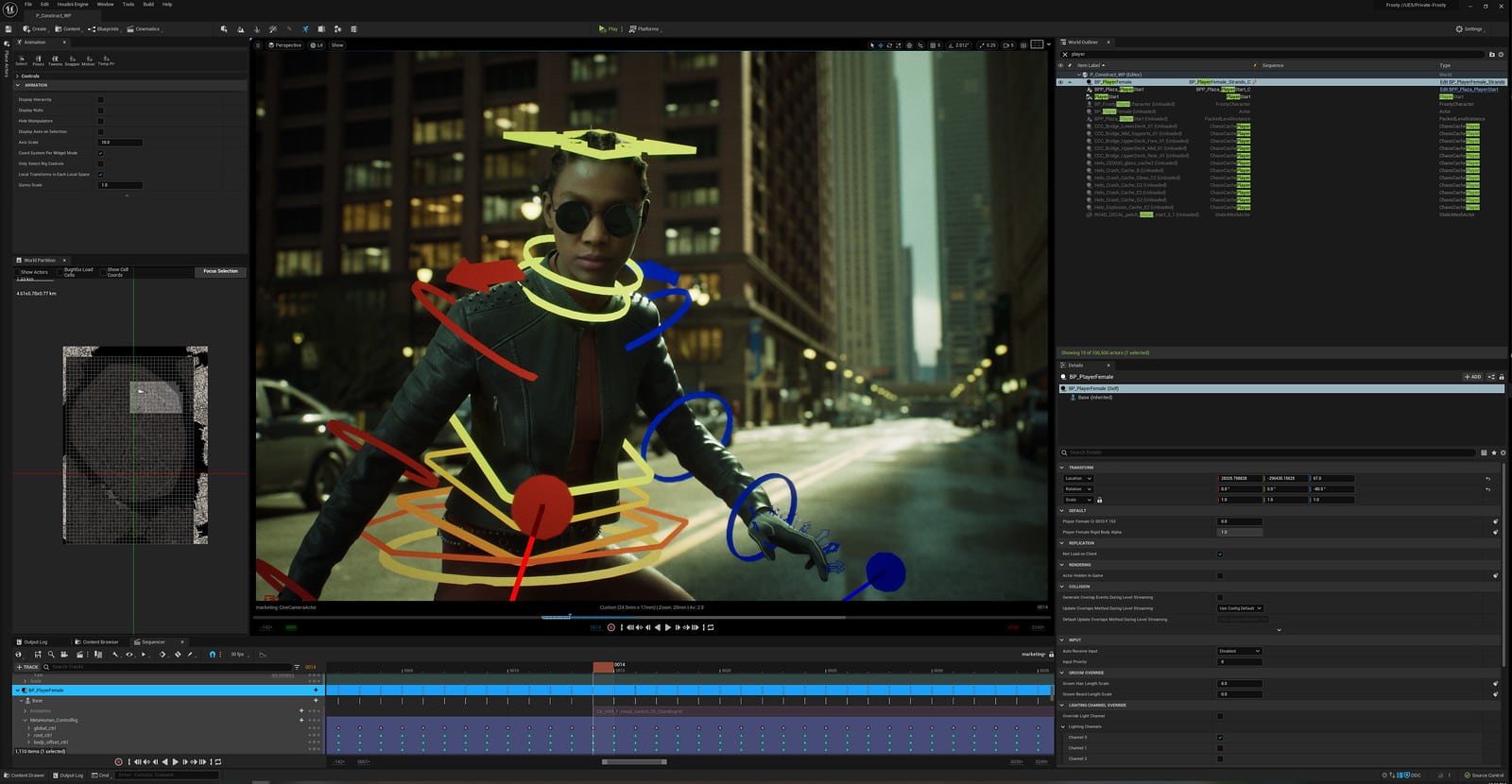The height and width of the screenshot is (784, 1512).
Task: Click the Play button in the main toolbar
Action: pos(608,29)
